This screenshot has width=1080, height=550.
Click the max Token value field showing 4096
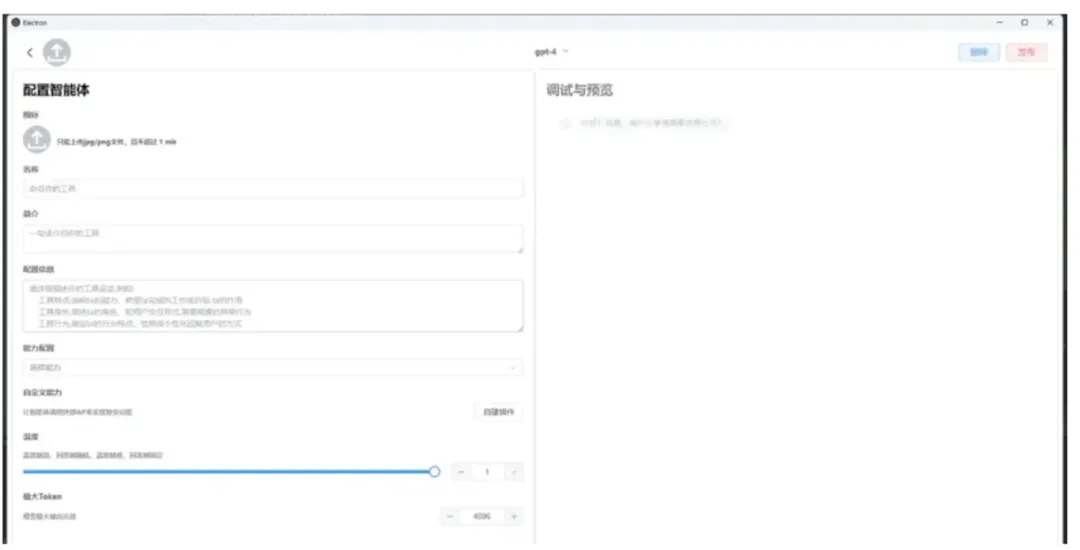[482, 516]
